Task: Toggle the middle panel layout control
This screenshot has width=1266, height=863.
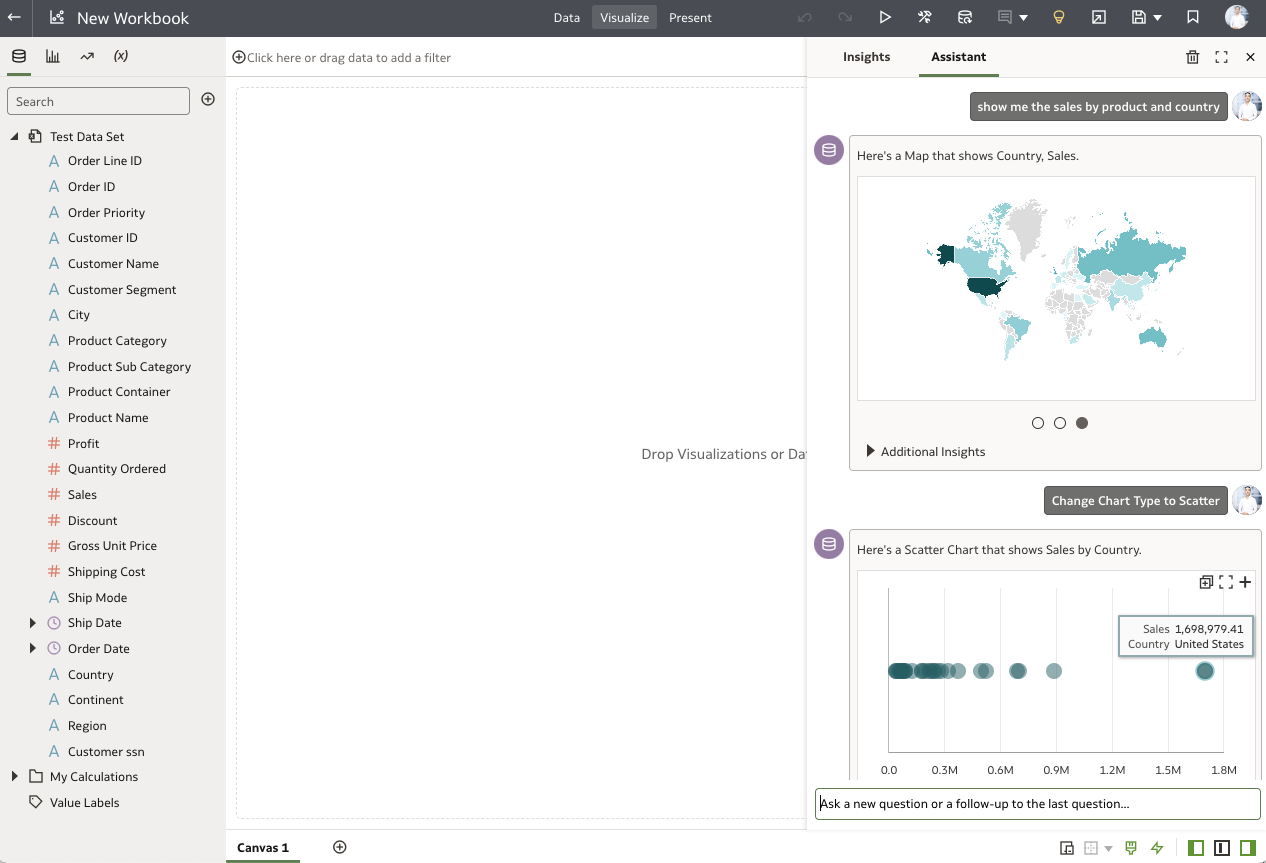Action: [x=1221, y=847]
